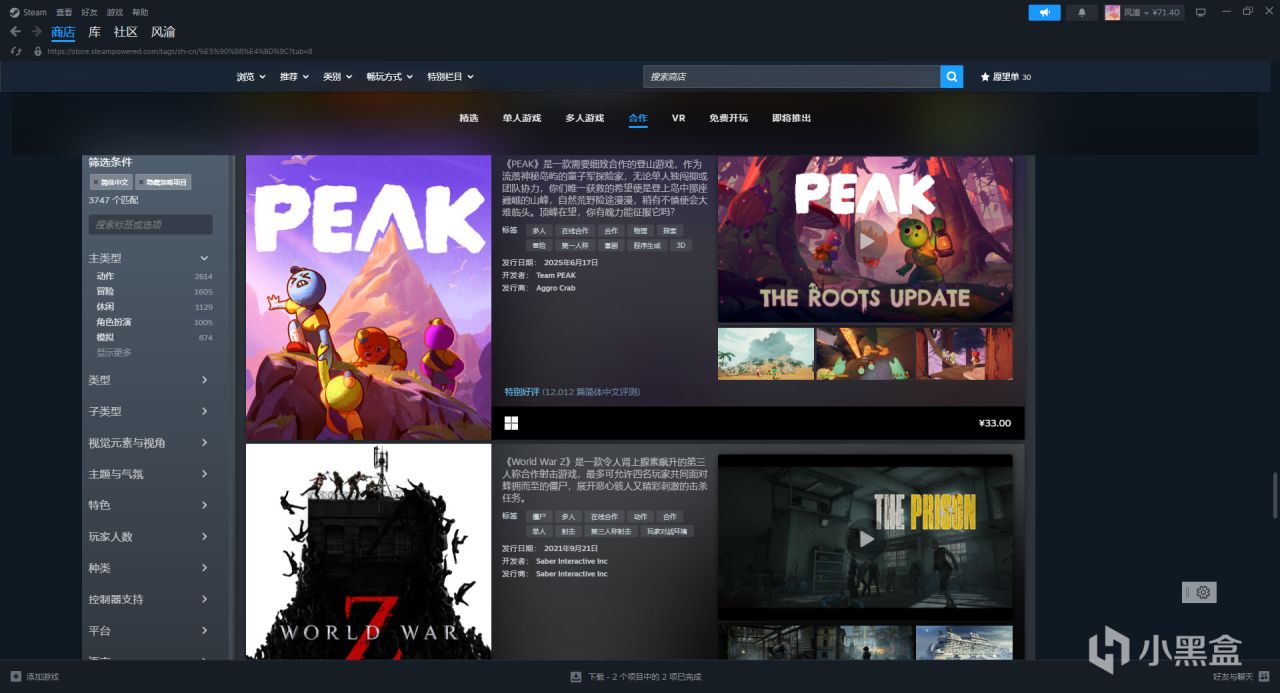The height and width of the screenshot is (693, 1280).
Task: Open the 推荐 dropdown menu
Action: click(x=294, y=77)
